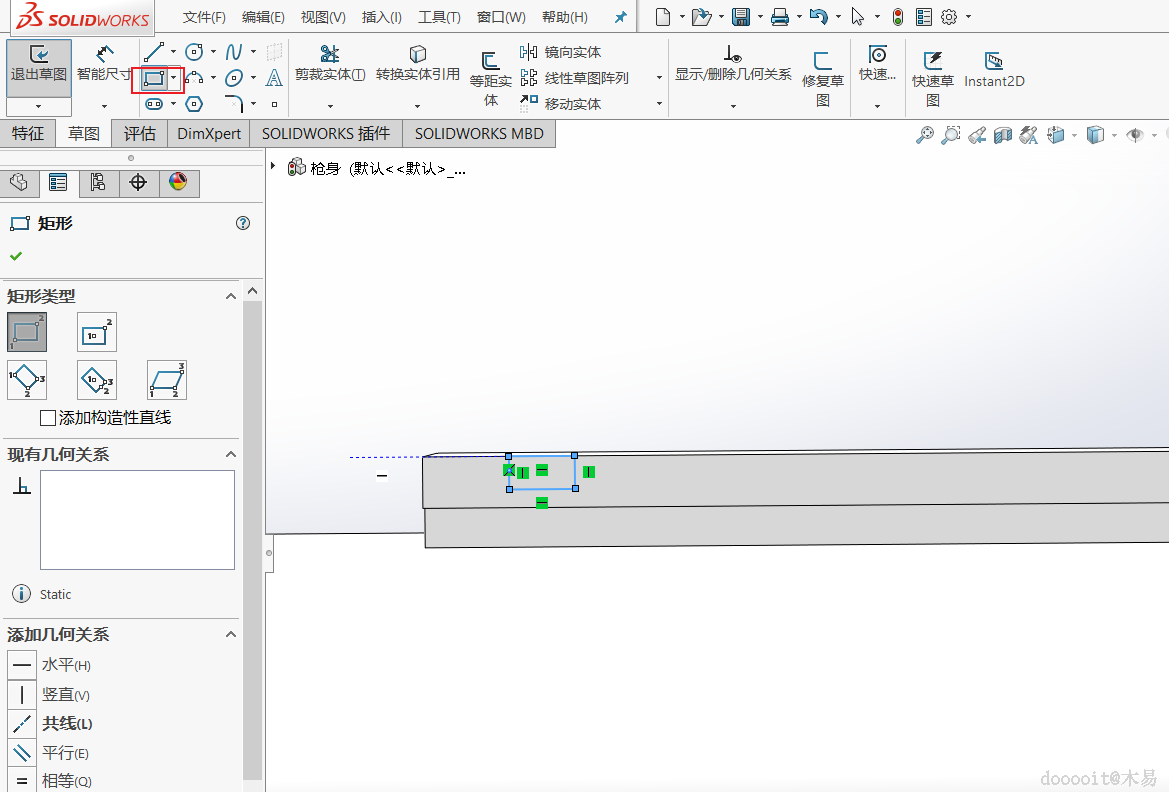The image size is (1169, 792).
Task: Click the Mirror Entities (镜向实体) tool
Action: (561, 52)
